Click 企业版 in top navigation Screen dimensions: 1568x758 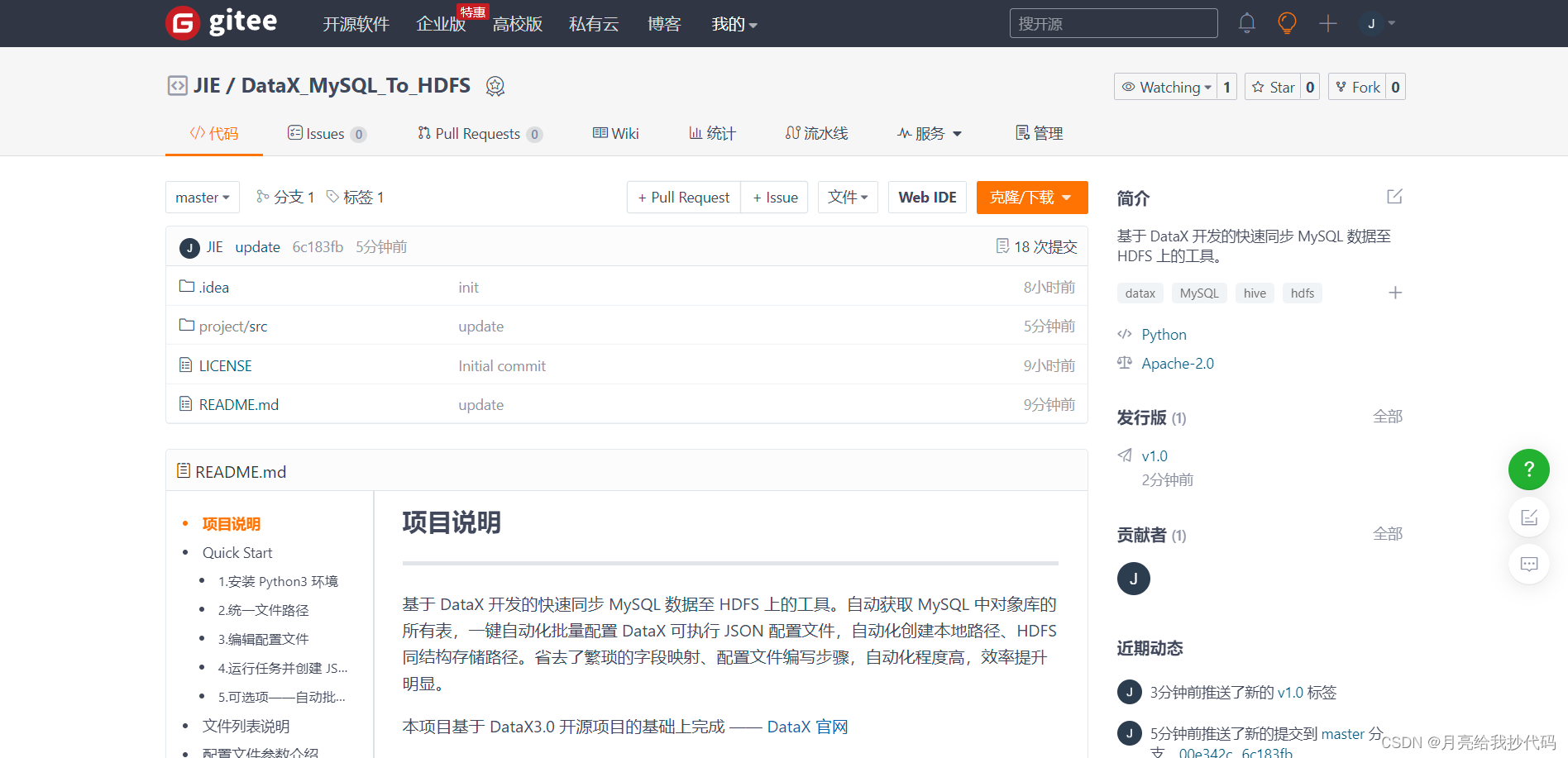click(x=441, y=24)
